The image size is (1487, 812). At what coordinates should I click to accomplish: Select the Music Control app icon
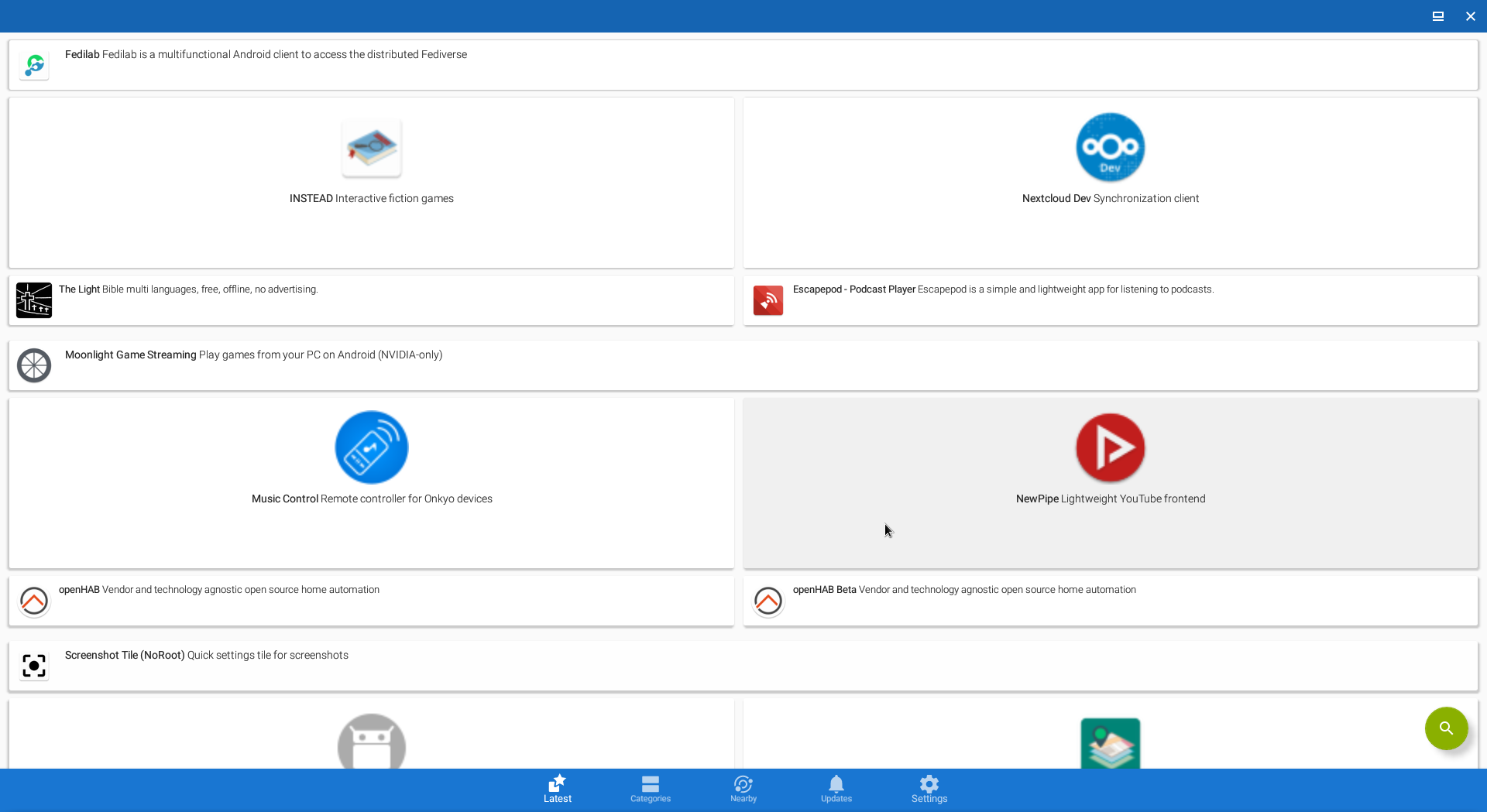coord(372,447)
